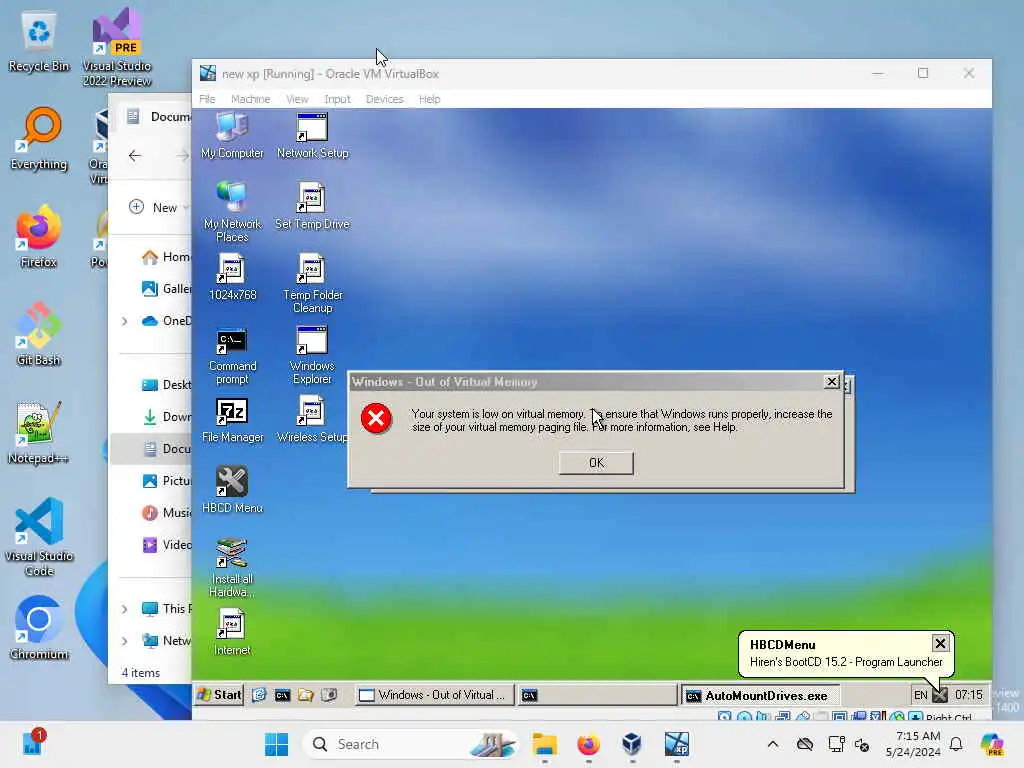Expand This PC node in File Explorer
The width and height of the screenshot is (1024, 768).
[124, 609]
